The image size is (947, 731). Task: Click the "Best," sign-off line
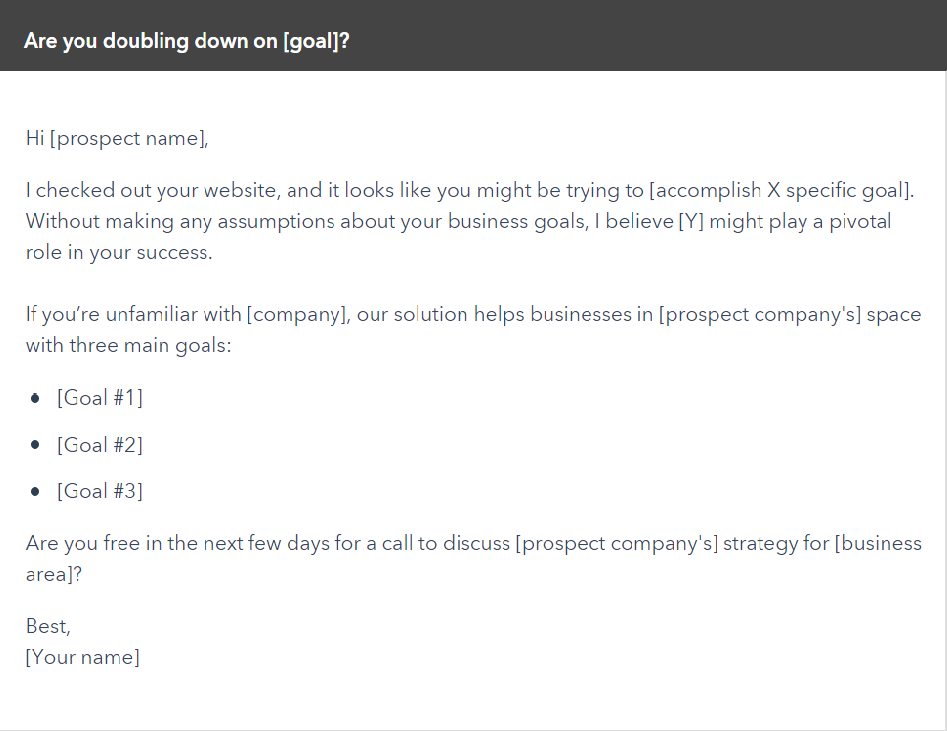[x=48, y=626]
